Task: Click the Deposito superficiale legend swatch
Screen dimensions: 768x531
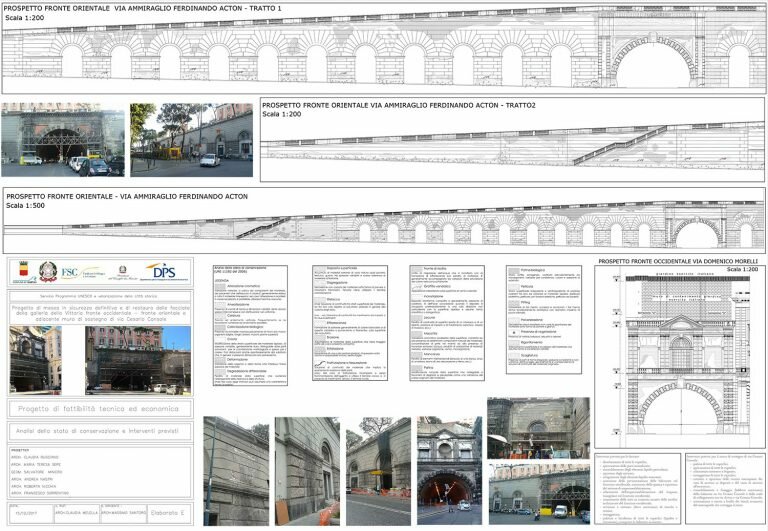Action: point(317,268)
